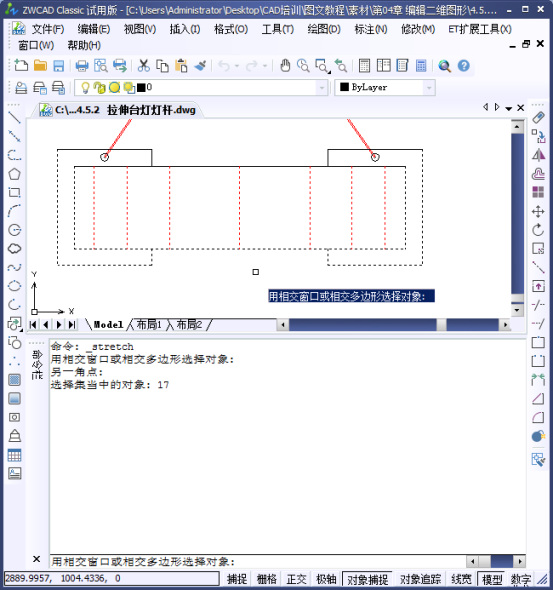Select the Model tab
554x590 pixels.
coord(108,324)
